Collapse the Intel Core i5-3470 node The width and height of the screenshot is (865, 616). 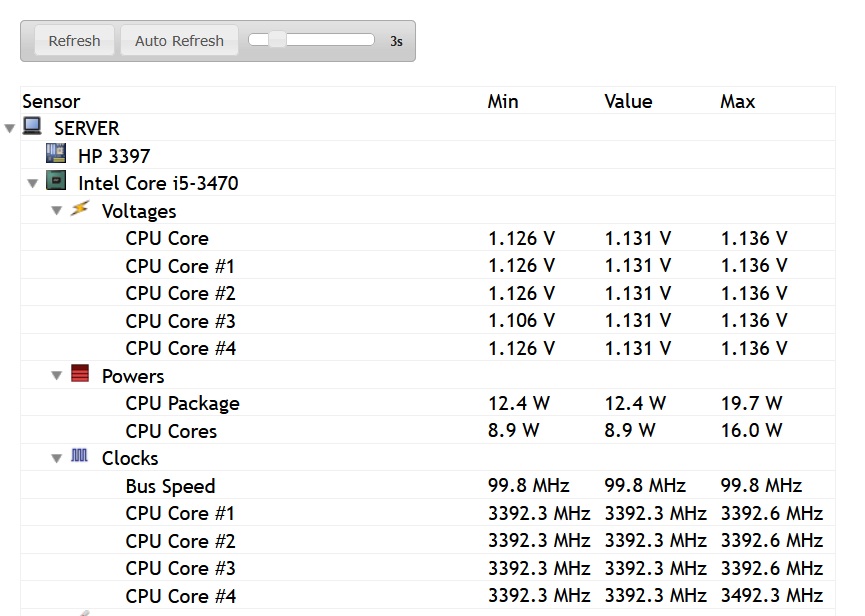point(33,183)
